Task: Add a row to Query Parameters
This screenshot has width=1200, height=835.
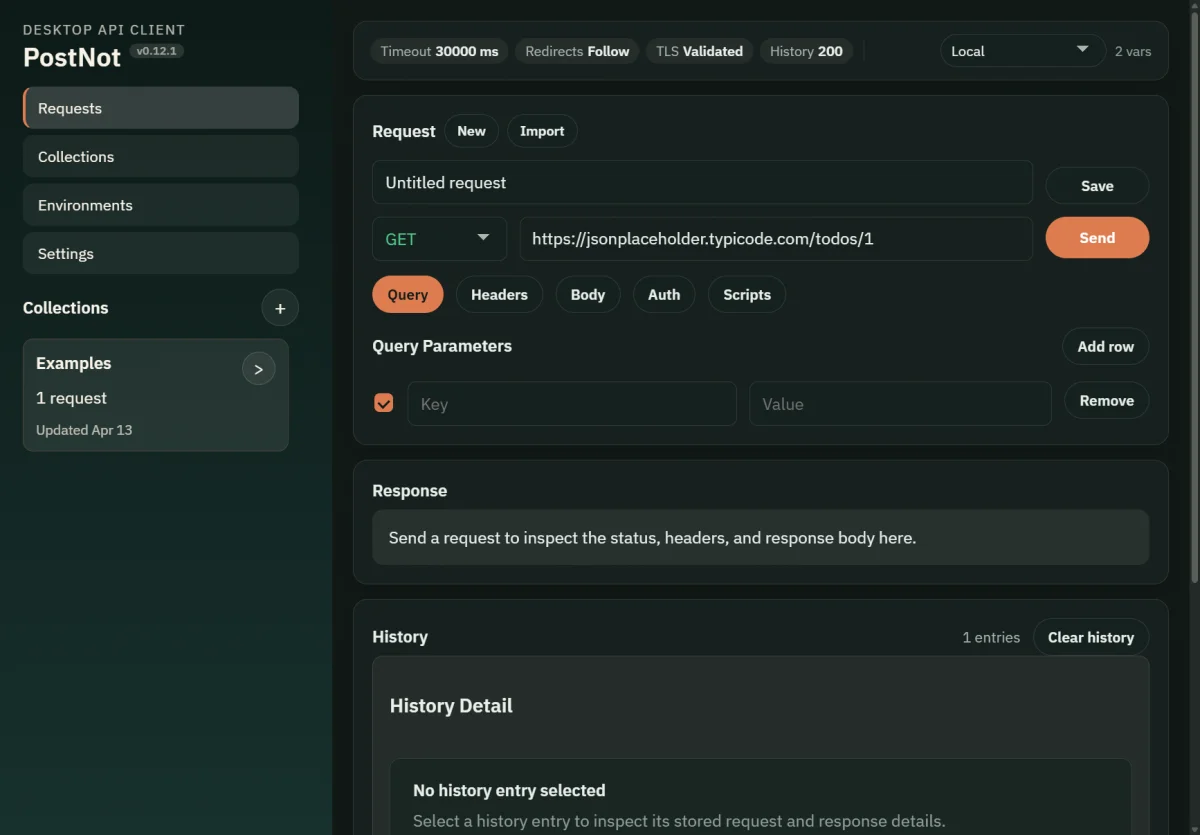Action: click(x=1105, y=346)
